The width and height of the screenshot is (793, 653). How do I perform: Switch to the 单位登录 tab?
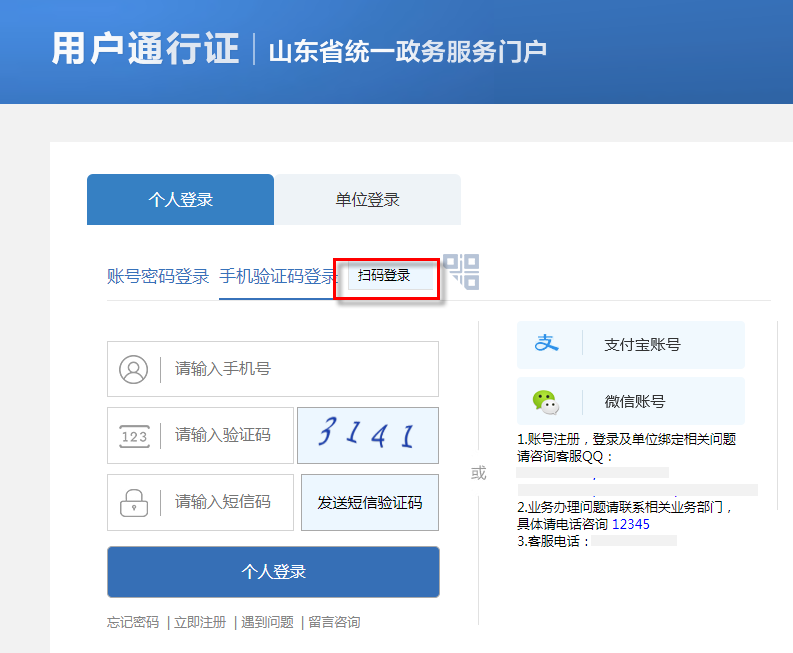[x=367, y=199]
